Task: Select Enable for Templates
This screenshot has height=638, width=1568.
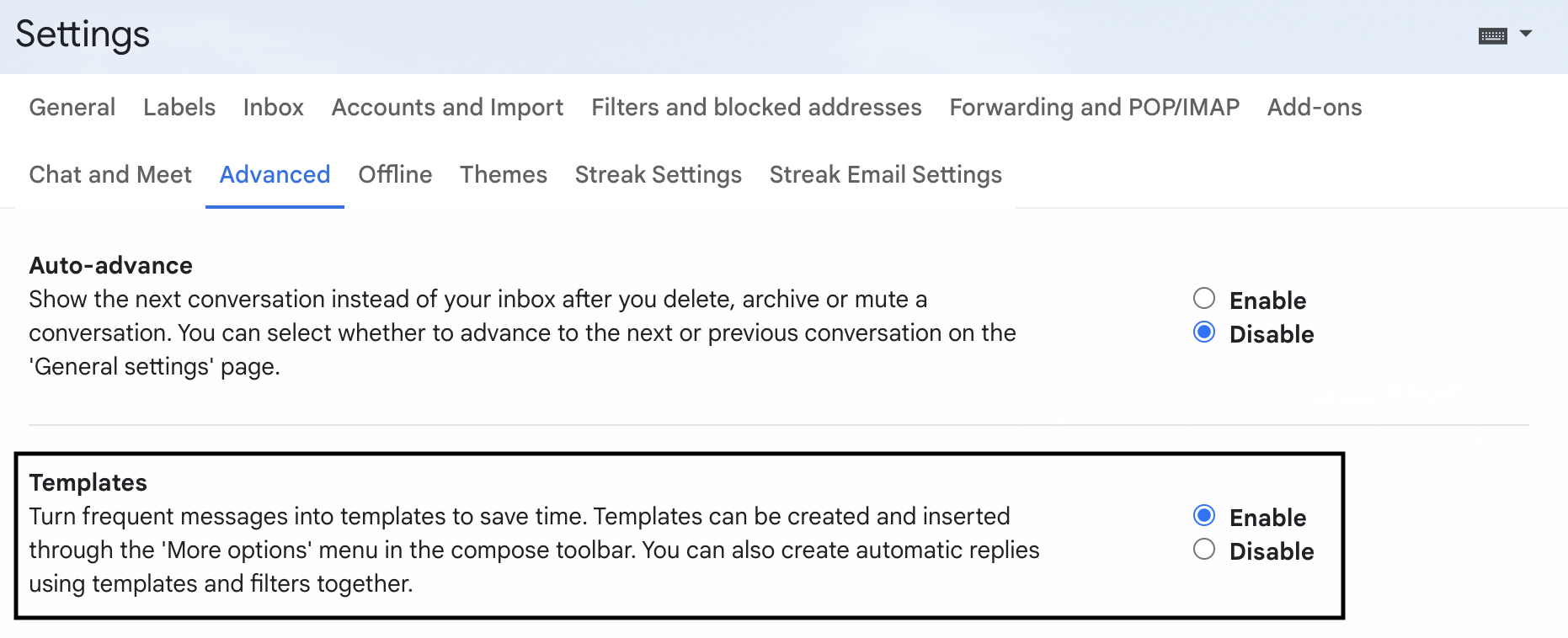Action: tap(1204, 516)
